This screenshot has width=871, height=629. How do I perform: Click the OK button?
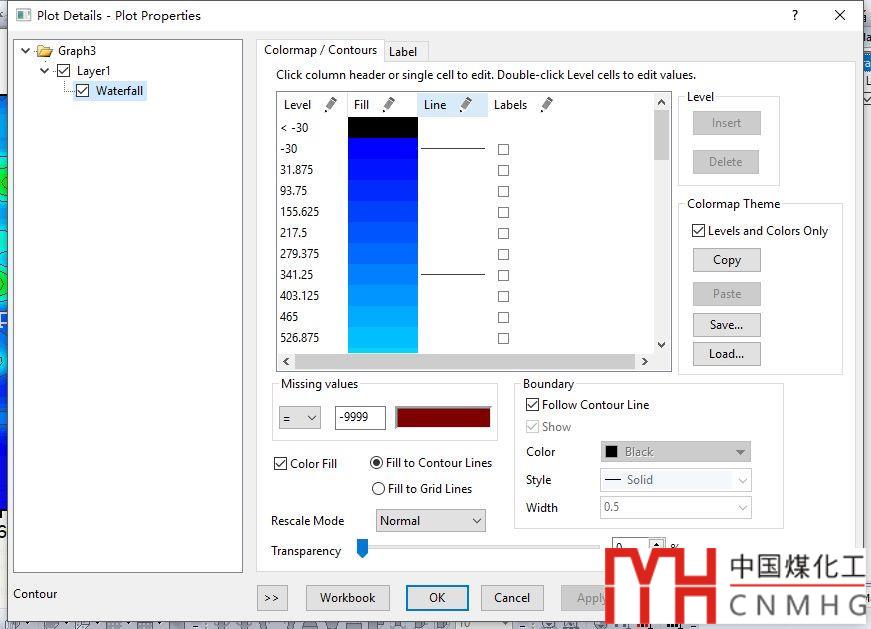[x=437, y=598]
